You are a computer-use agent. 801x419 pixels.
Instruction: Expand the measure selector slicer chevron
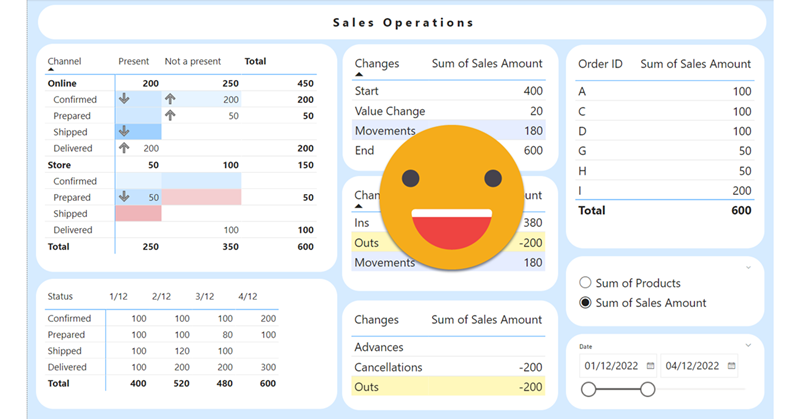tap(749, 268)
